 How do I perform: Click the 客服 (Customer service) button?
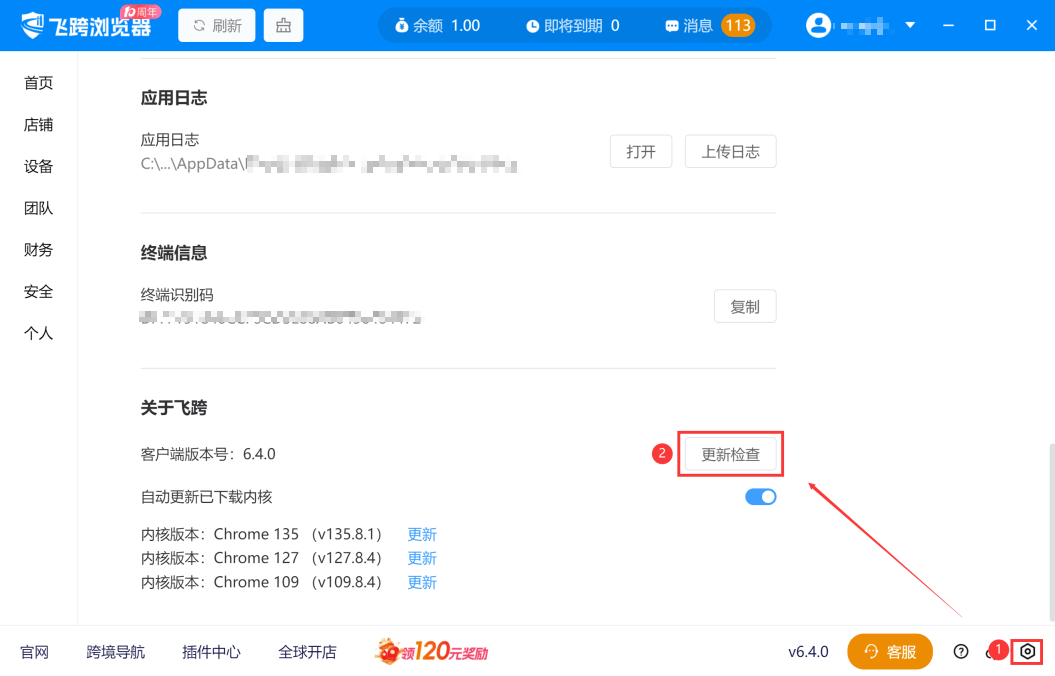(889, 652)
